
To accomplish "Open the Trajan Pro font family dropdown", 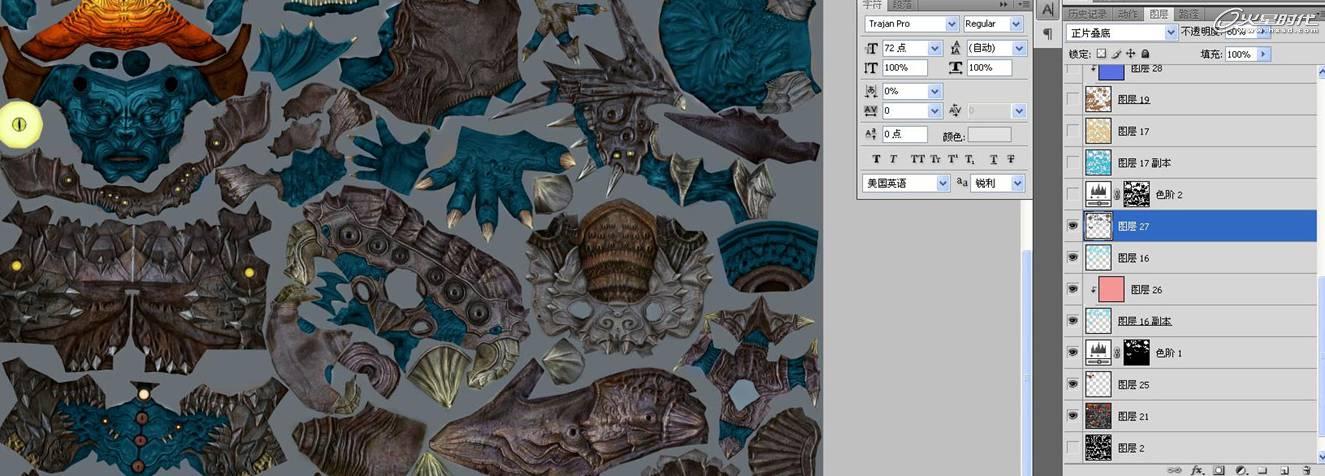I will click(x=950, y=23).
